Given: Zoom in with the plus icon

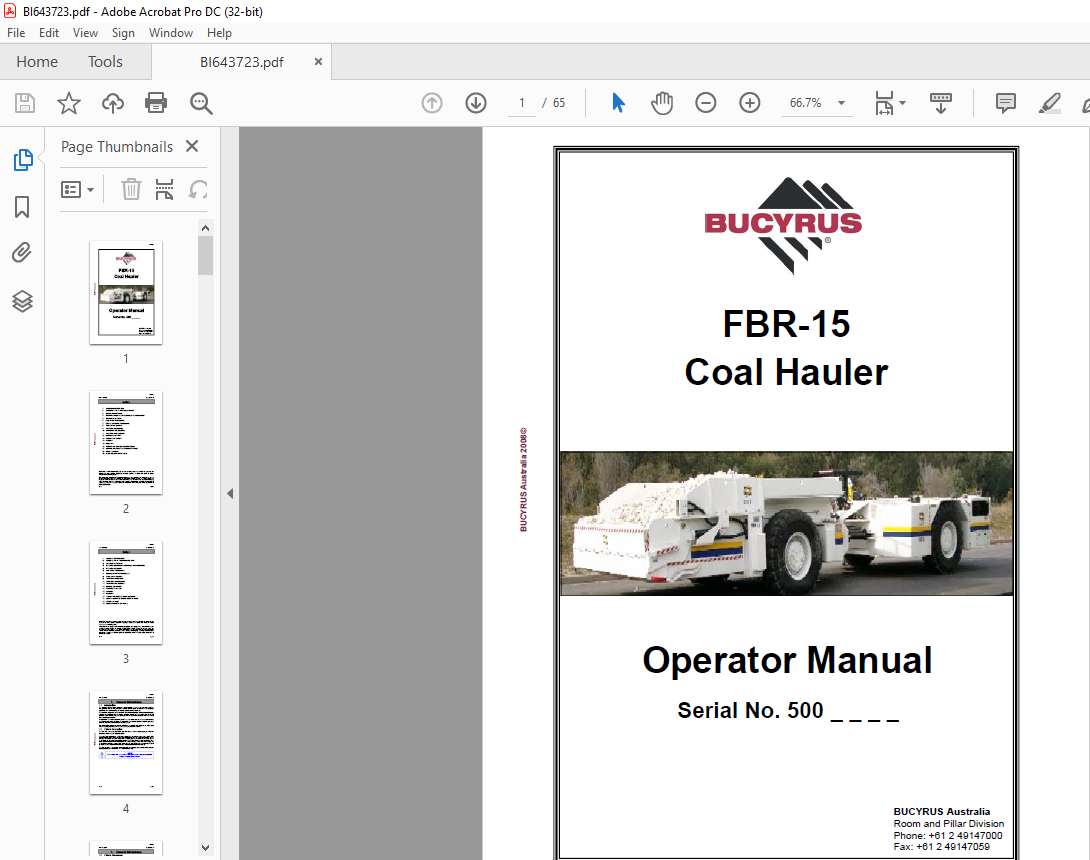Looking at the screenshot, I should 749,103.
